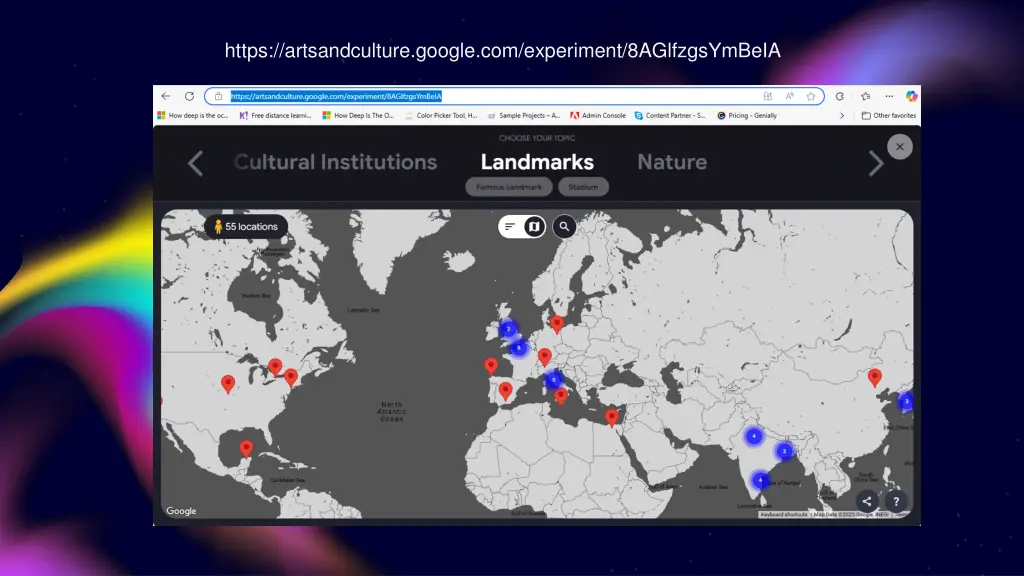Open the Pricing - Genially bookmark

747,116
